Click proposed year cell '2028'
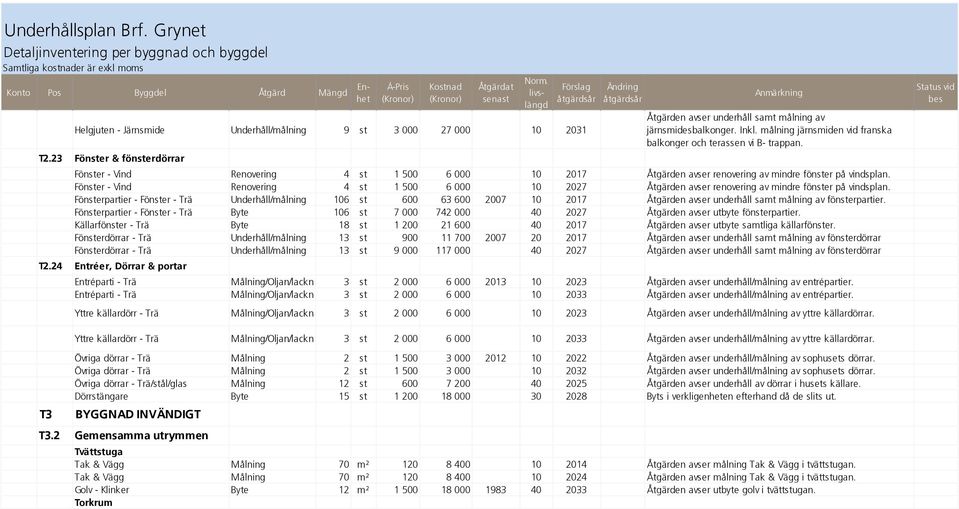 pos(576,396)
